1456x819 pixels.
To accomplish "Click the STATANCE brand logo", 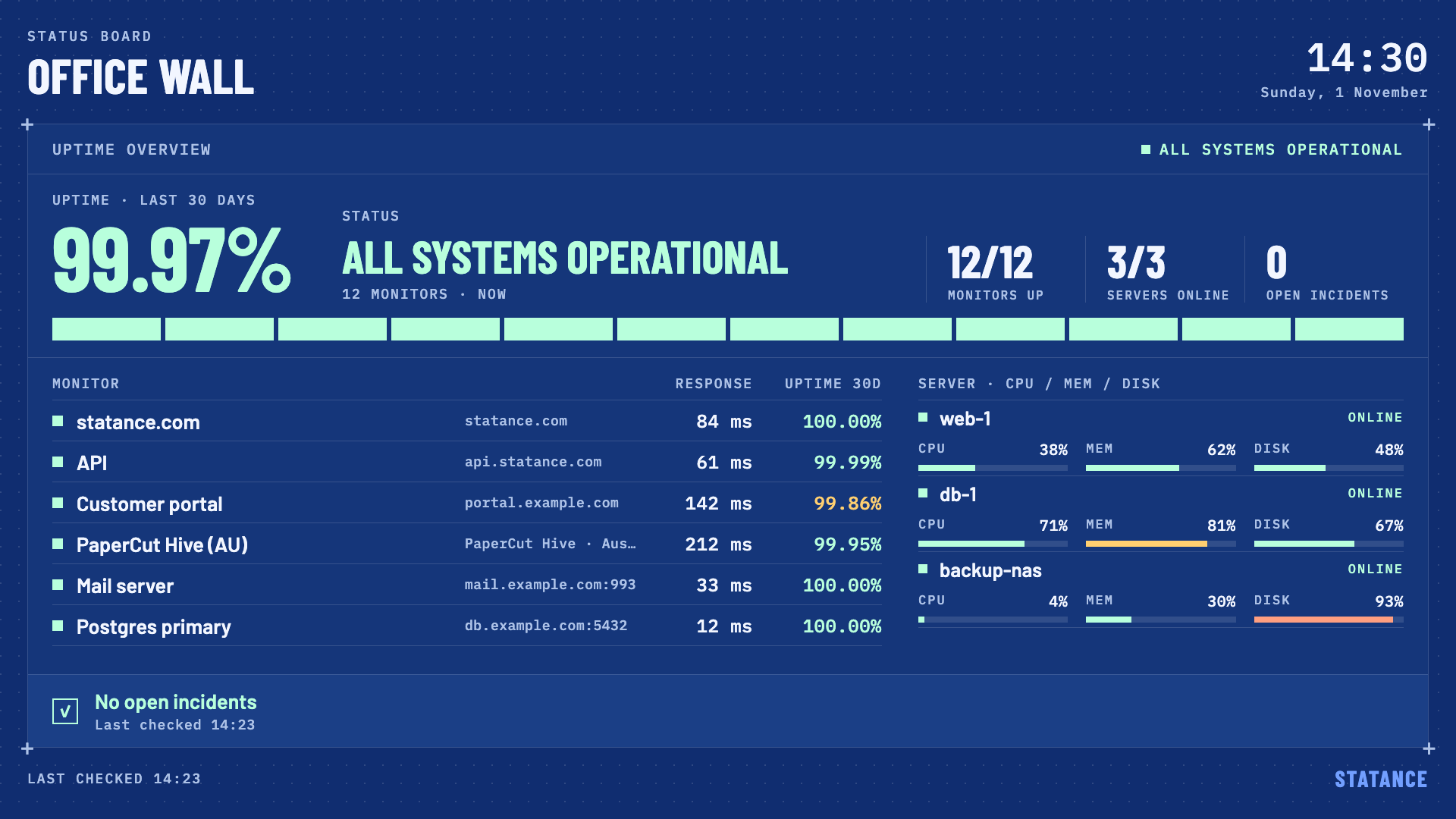I will tap(1381, 780).
